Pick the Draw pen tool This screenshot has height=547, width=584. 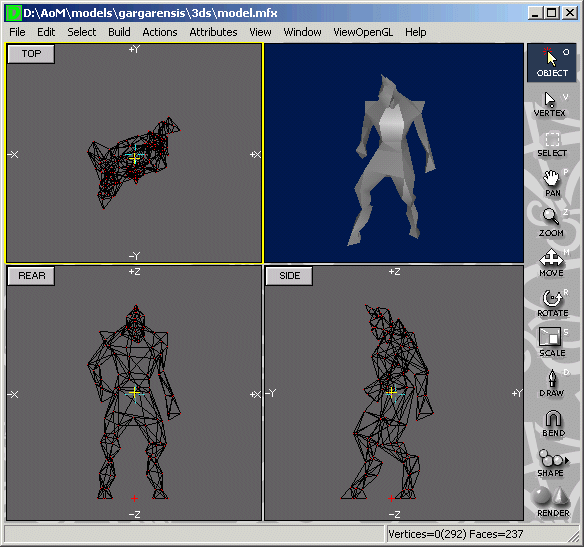pyautogui.click(x=552, y=383)
